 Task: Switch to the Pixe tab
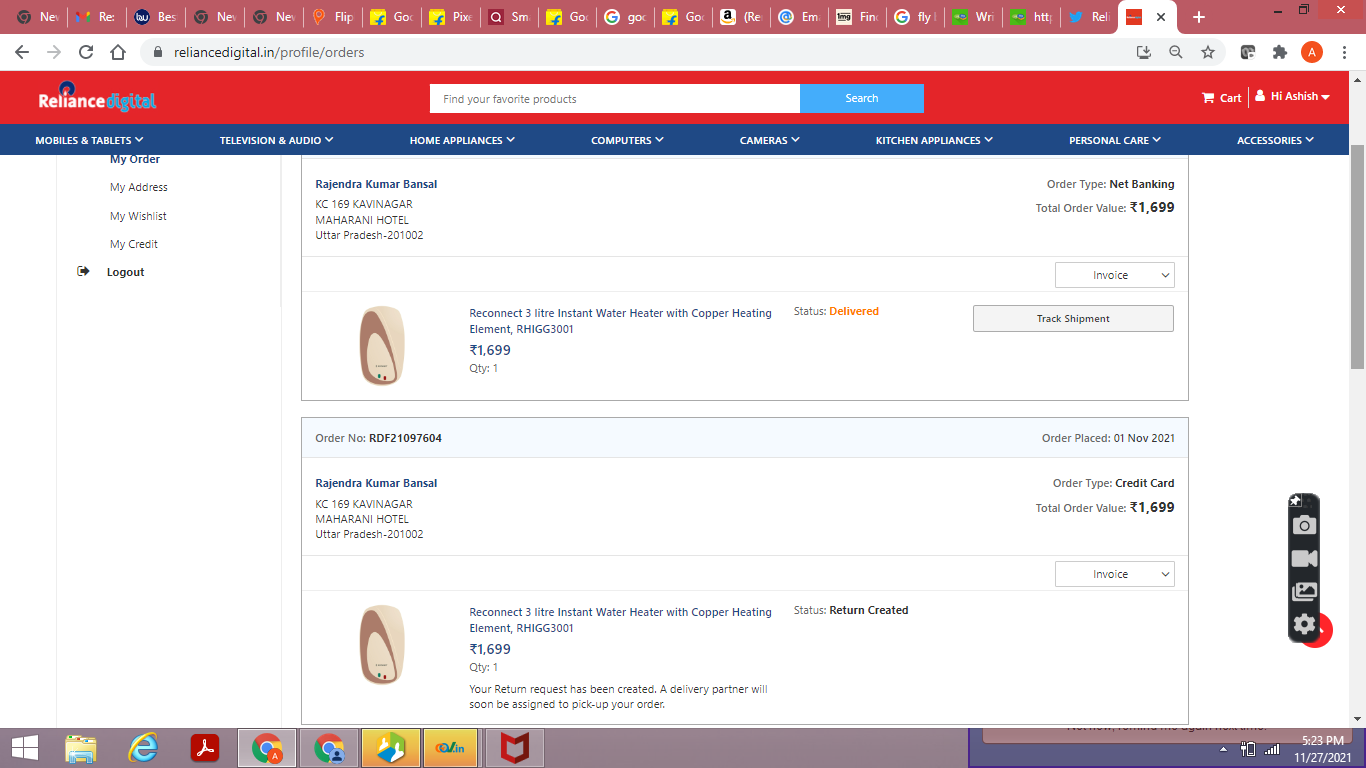tap(449, 17)
